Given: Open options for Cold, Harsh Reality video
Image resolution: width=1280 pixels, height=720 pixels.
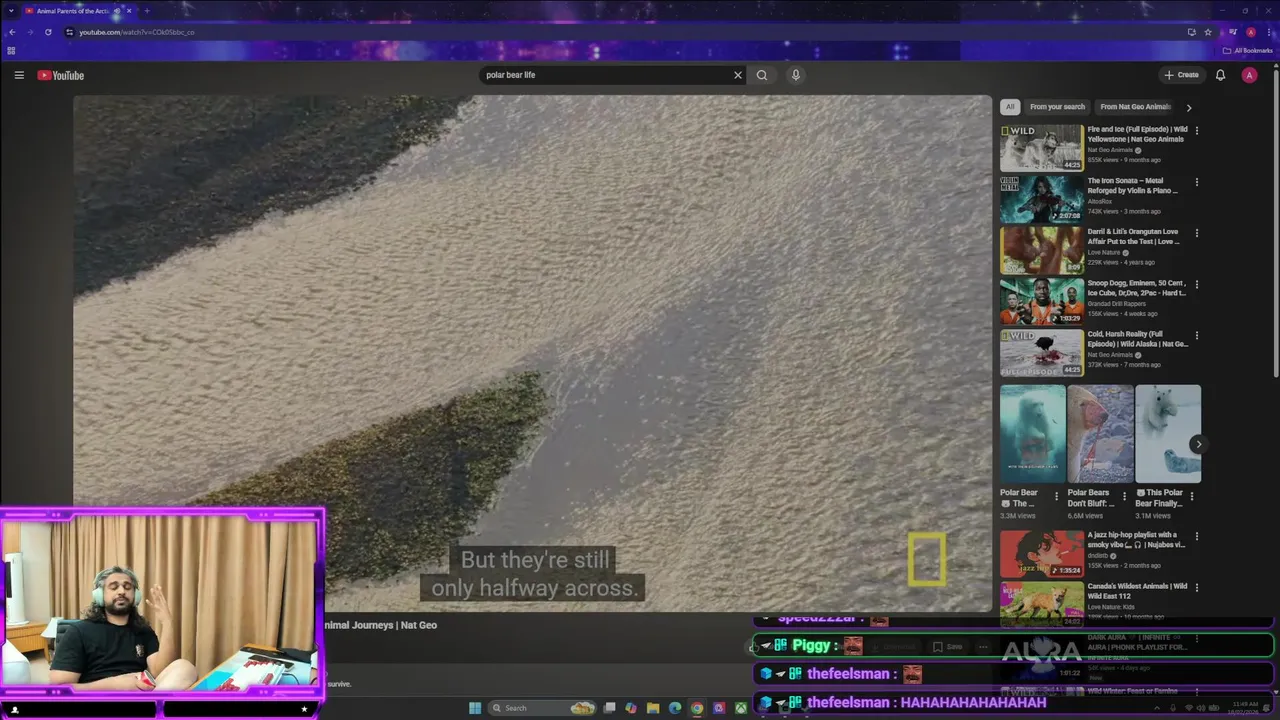Looking at the screenshot, I should (x=1197, y=336).
